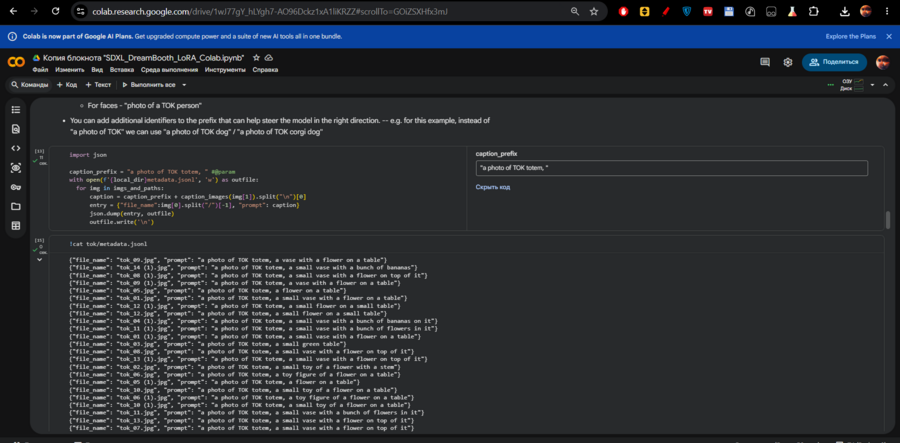
Task: Click the notebook title SDXL_DreamBooth_LoRA_Colab.ipynb
Action: coord(143,58)
